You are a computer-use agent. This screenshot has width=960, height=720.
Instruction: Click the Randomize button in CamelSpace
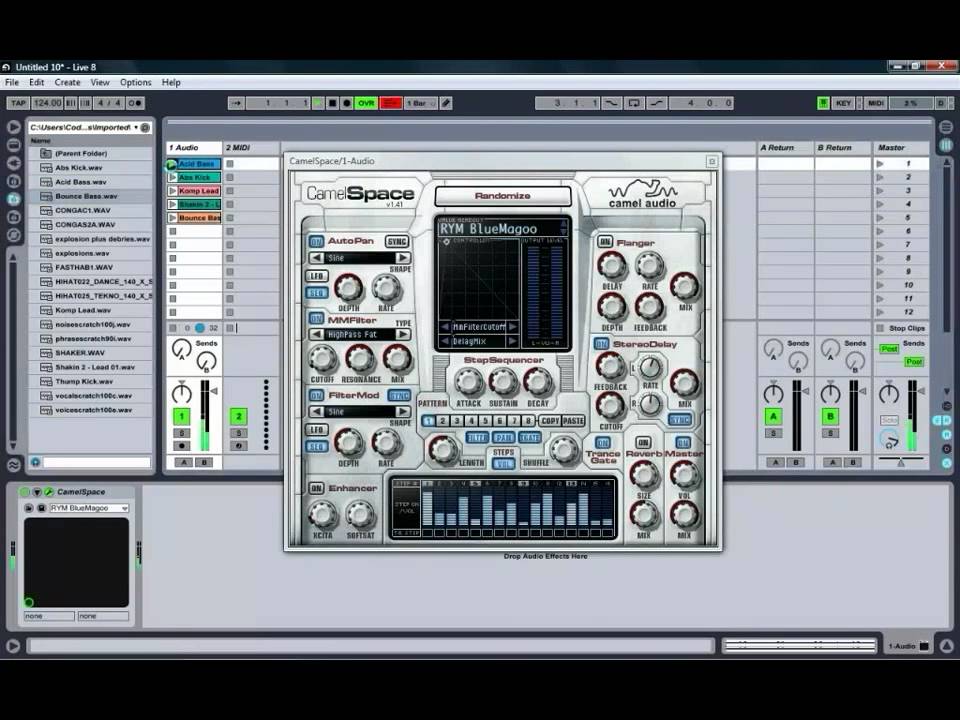[x=503, y=196]
